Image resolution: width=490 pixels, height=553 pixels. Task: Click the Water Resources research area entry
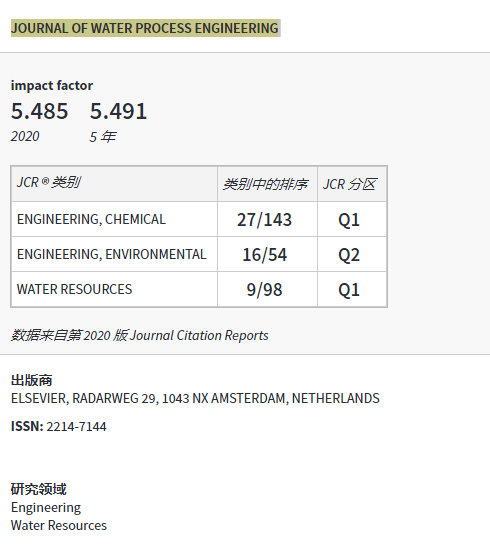(59, 525)
